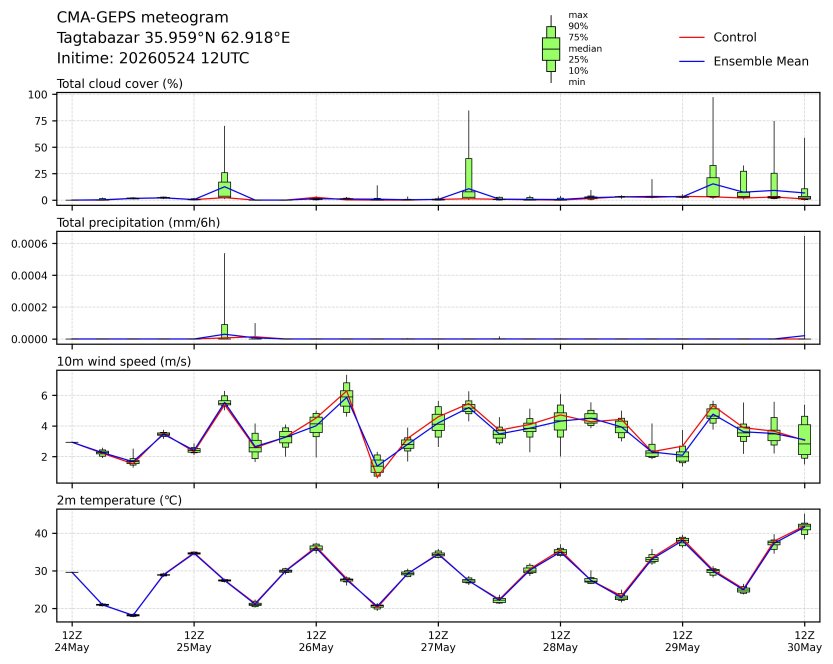Viewport: 833px width, 664px height.
Task: Click the CMA-GEPS meteogram title
Action: pos(142,18)
